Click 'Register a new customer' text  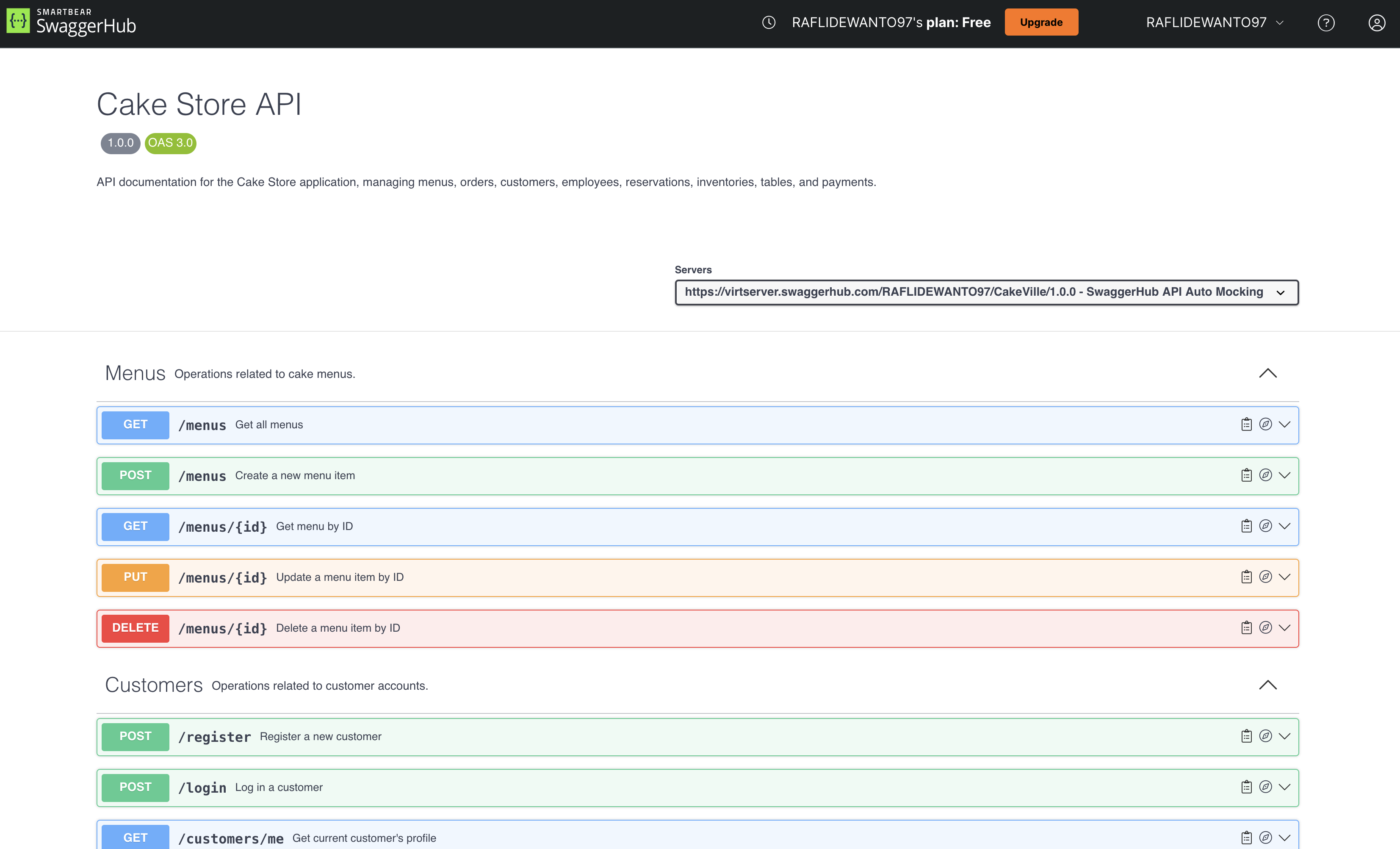[321, 736]
